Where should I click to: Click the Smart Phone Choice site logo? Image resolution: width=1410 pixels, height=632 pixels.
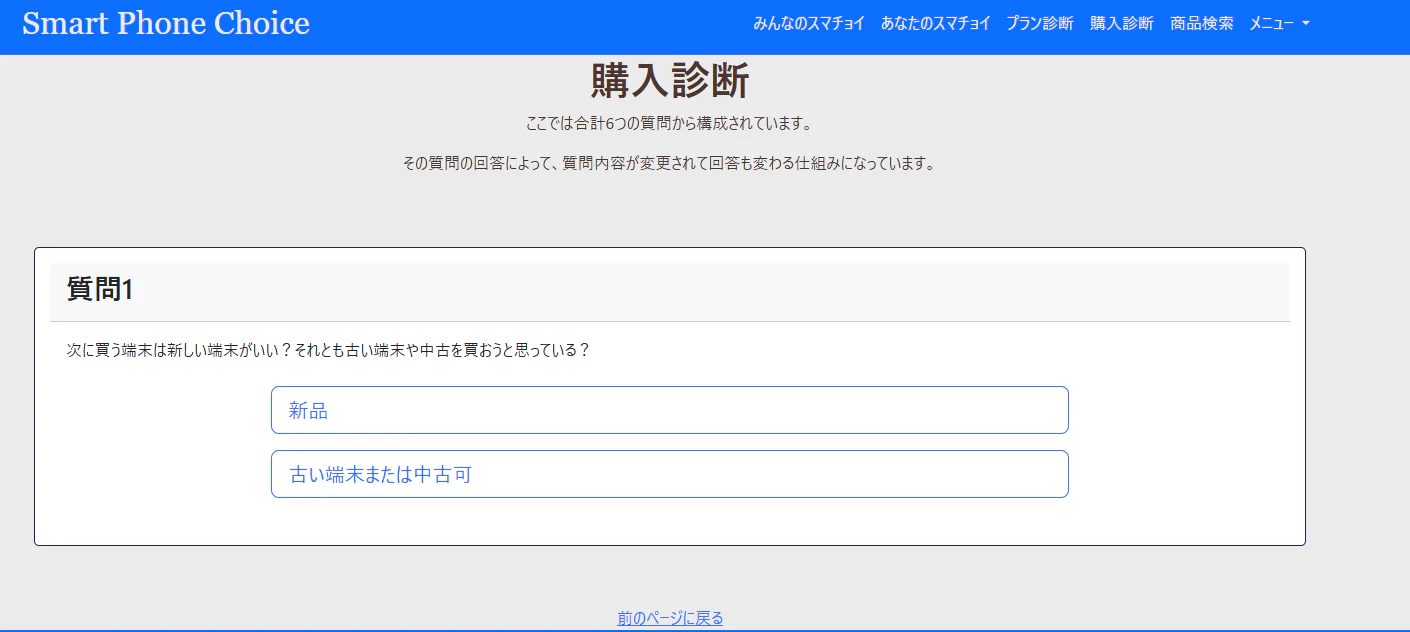[166, 23]
